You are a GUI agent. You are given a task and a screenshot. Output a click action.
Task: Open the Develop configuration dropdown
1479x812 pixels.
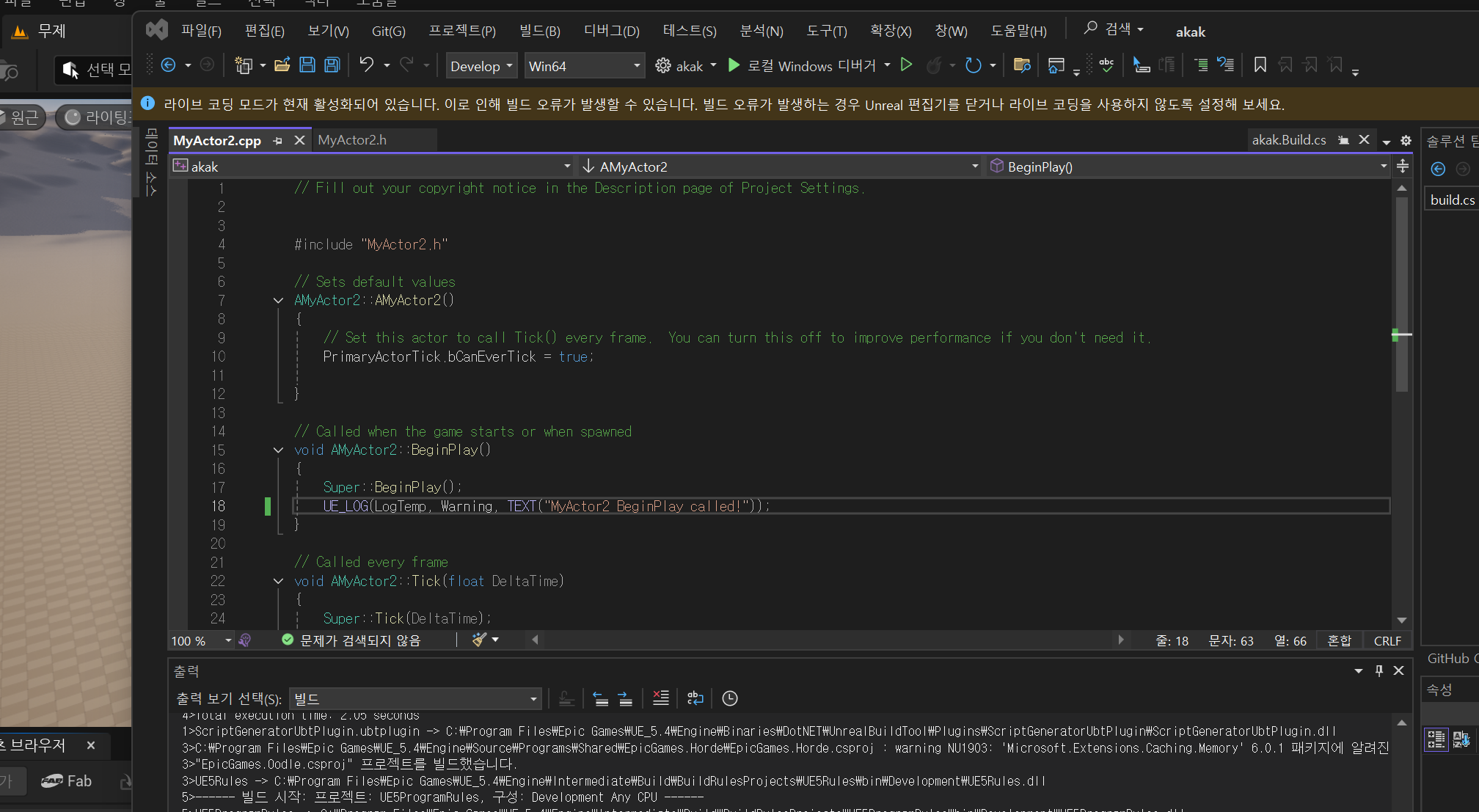(481, 66)
